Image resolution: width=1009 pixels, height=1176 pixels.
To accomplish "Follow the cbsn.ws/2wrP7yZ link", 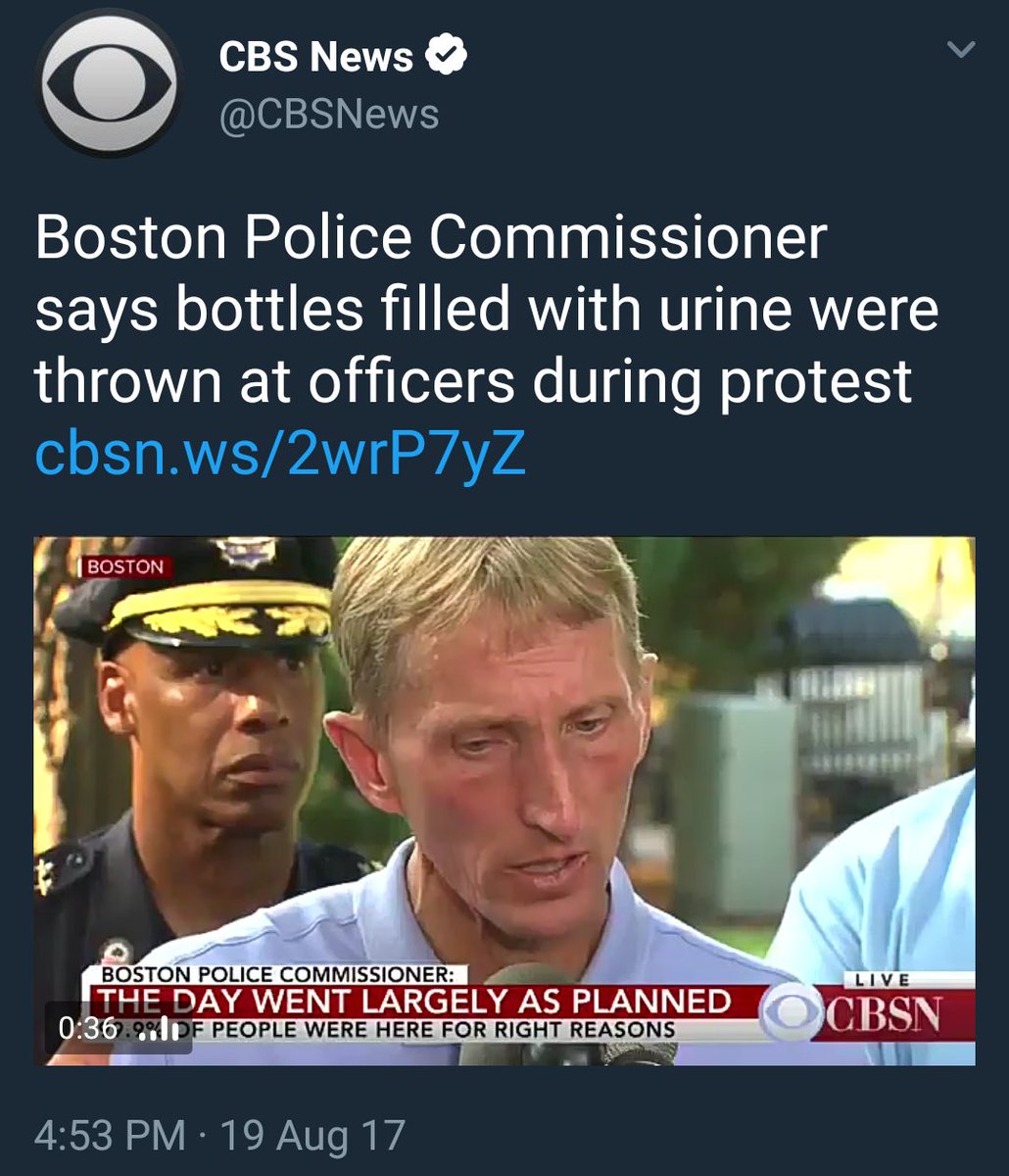I will point(280,453).
